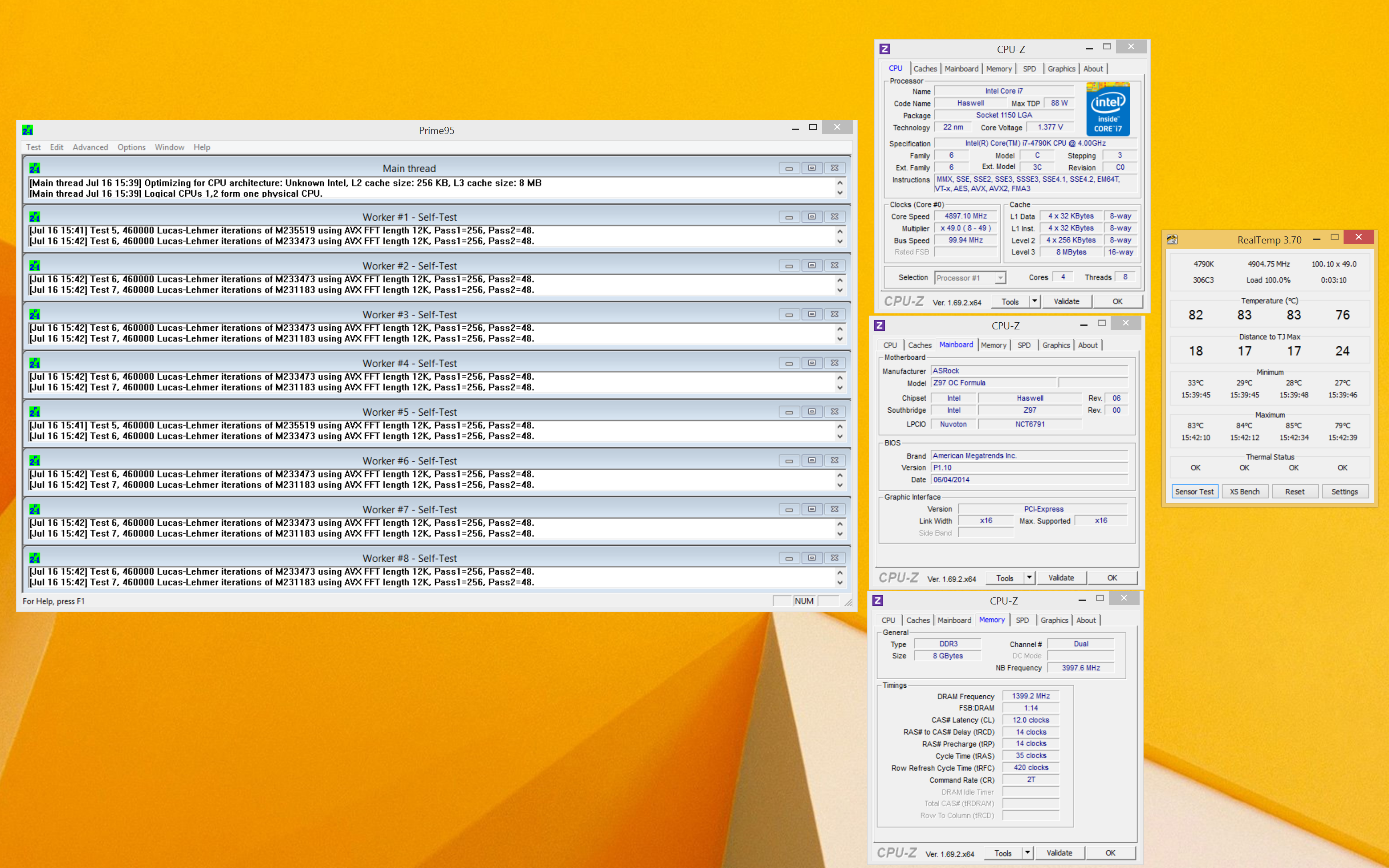The height and width of the screenshot is (868, 1389).
Task: Open the Advanced menu in Prime95
Action: (x=90, y=147)
